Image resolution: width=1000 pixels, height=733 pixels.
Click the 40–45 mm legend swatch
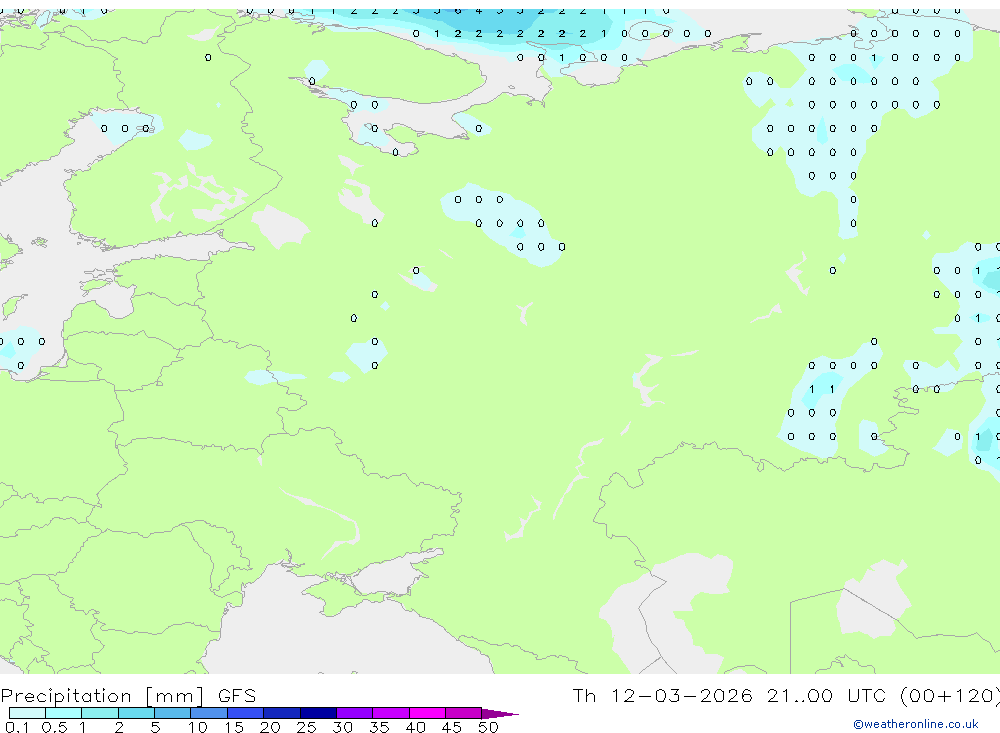pyautogui.click(x=427, y=713)
